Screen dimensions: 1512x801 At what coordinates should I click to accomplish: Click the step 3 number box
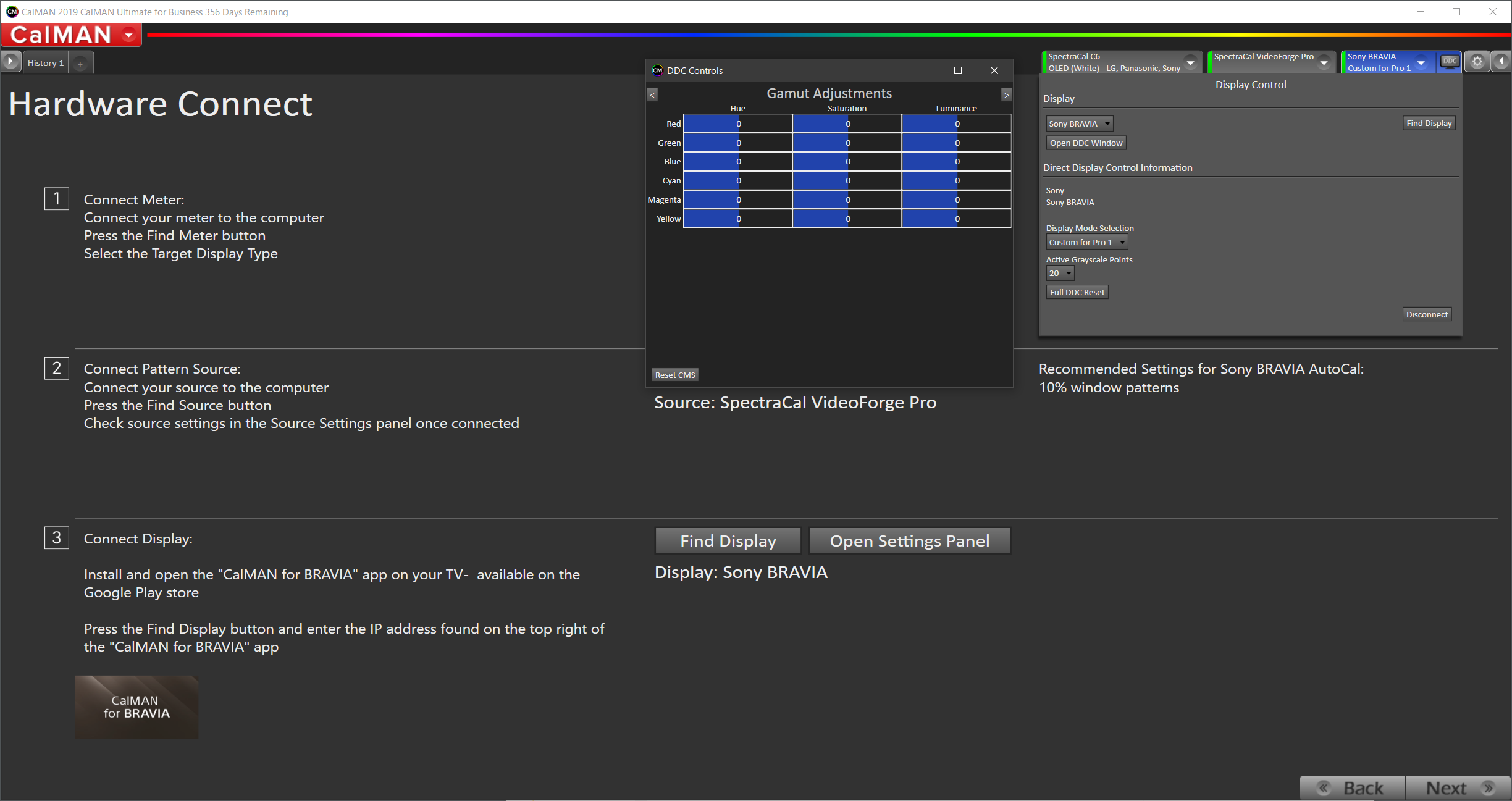(x=57, y=538)
